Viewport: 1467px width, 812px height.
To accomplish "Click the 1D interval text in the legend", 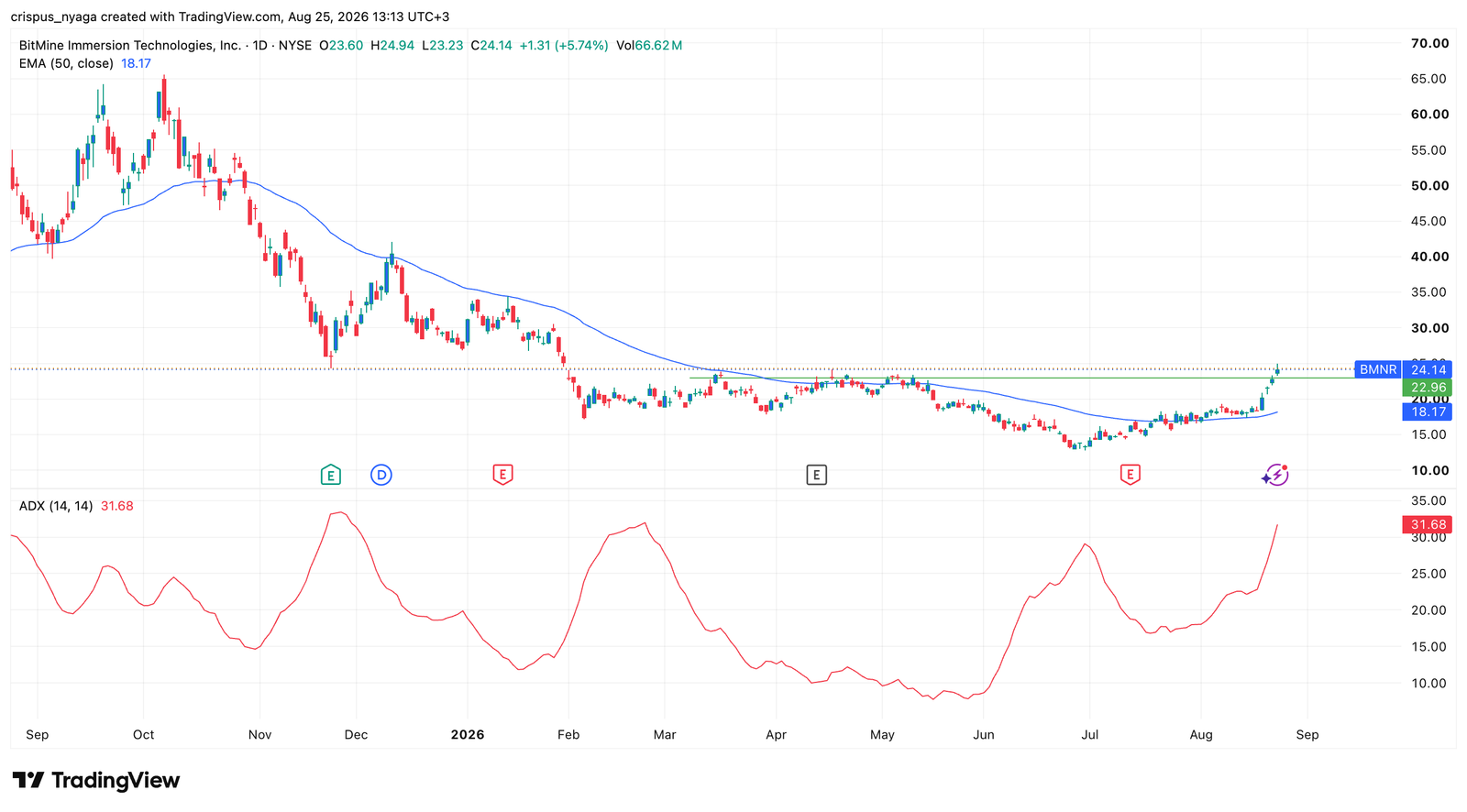I will (x=260, y=45).
